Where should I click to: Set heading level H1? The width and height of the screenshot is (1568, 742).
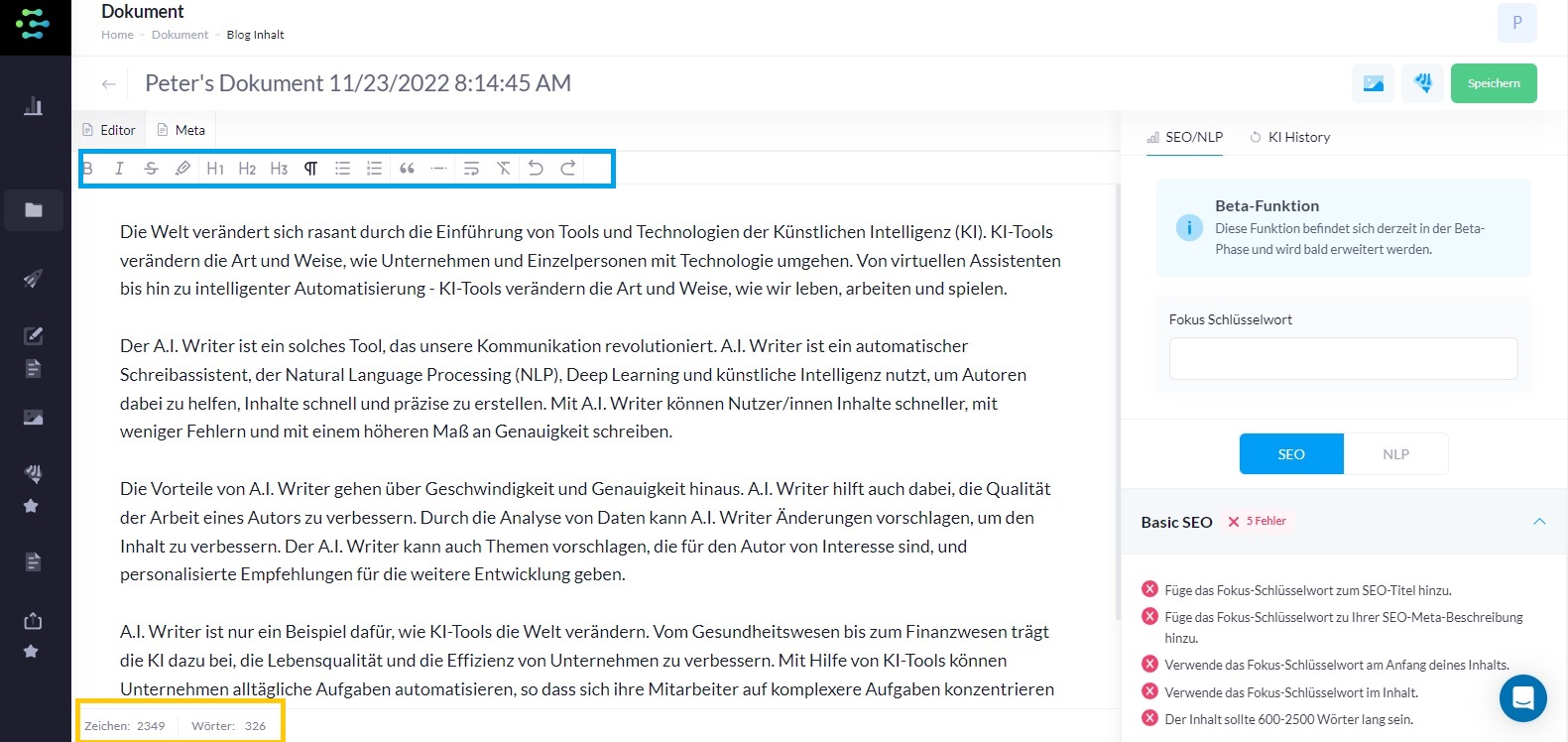(x=215, y=169)
